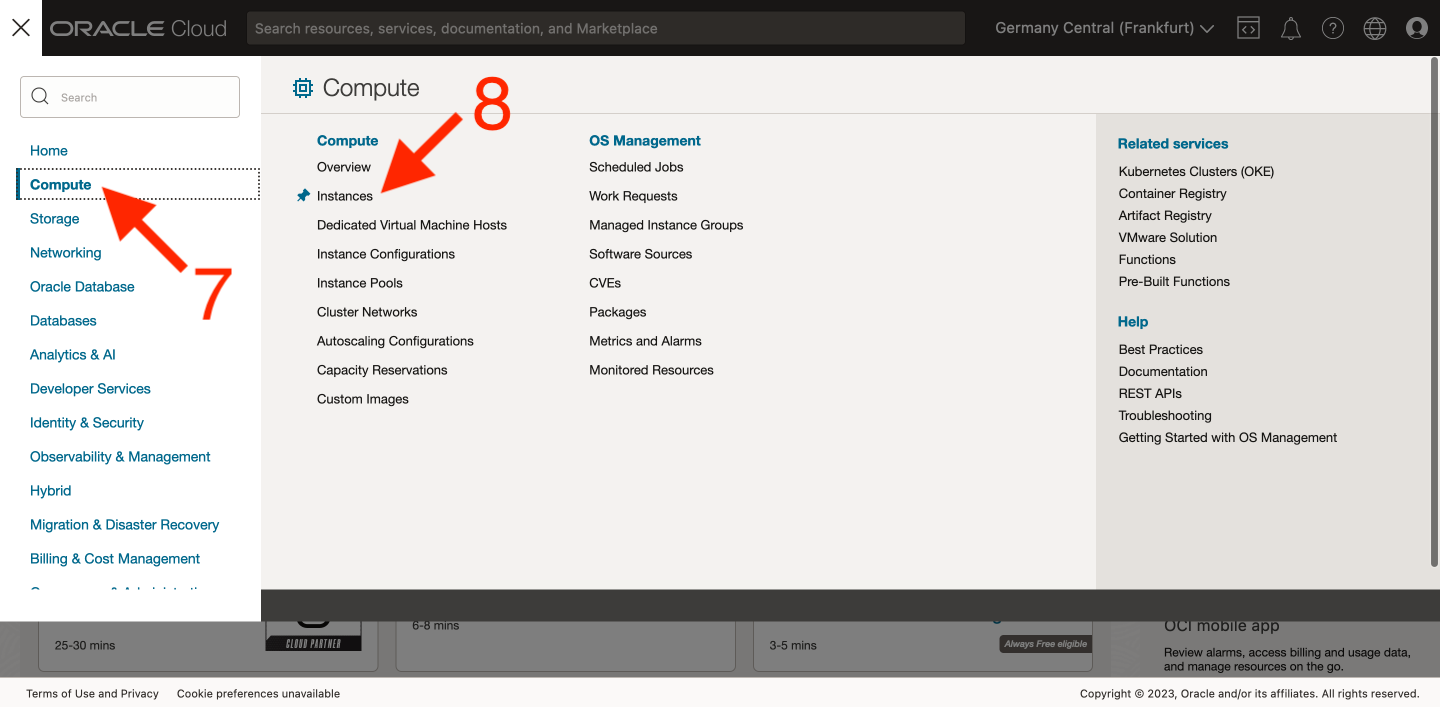Click the Compute chip icon in header
1440x707 pixels.
click(x=302, y=88)
